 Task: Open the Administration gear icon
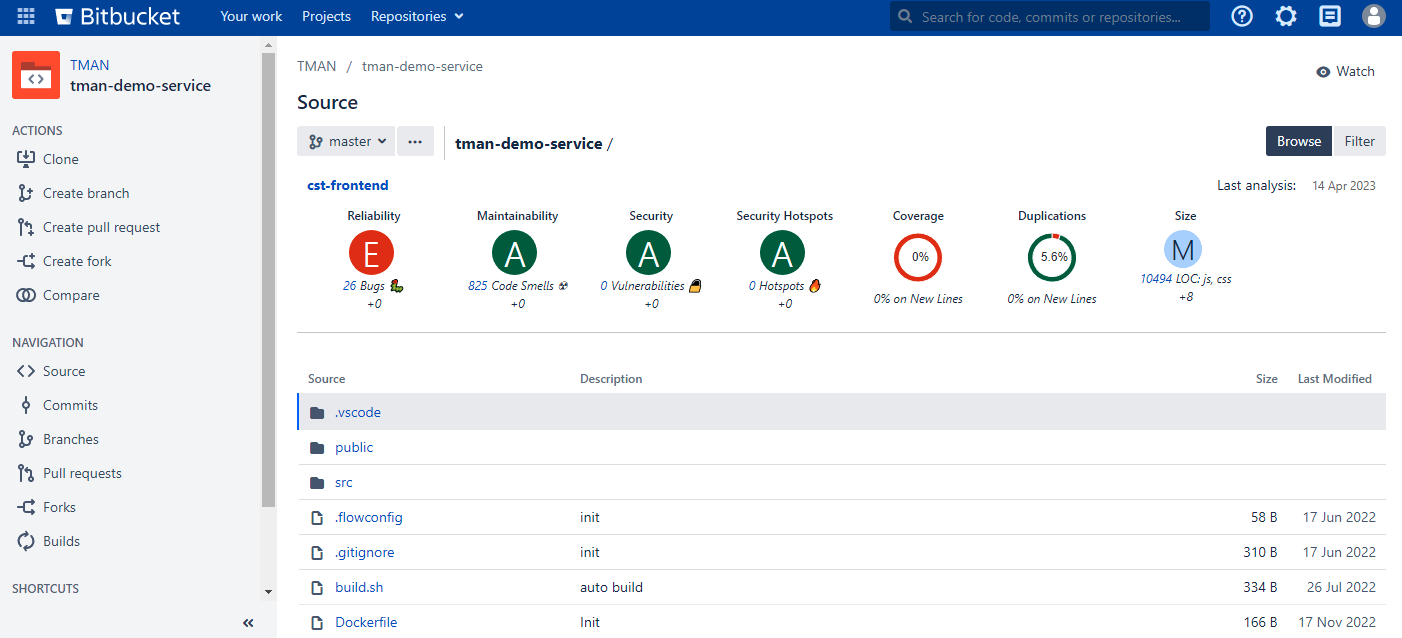click(1286, 16)
